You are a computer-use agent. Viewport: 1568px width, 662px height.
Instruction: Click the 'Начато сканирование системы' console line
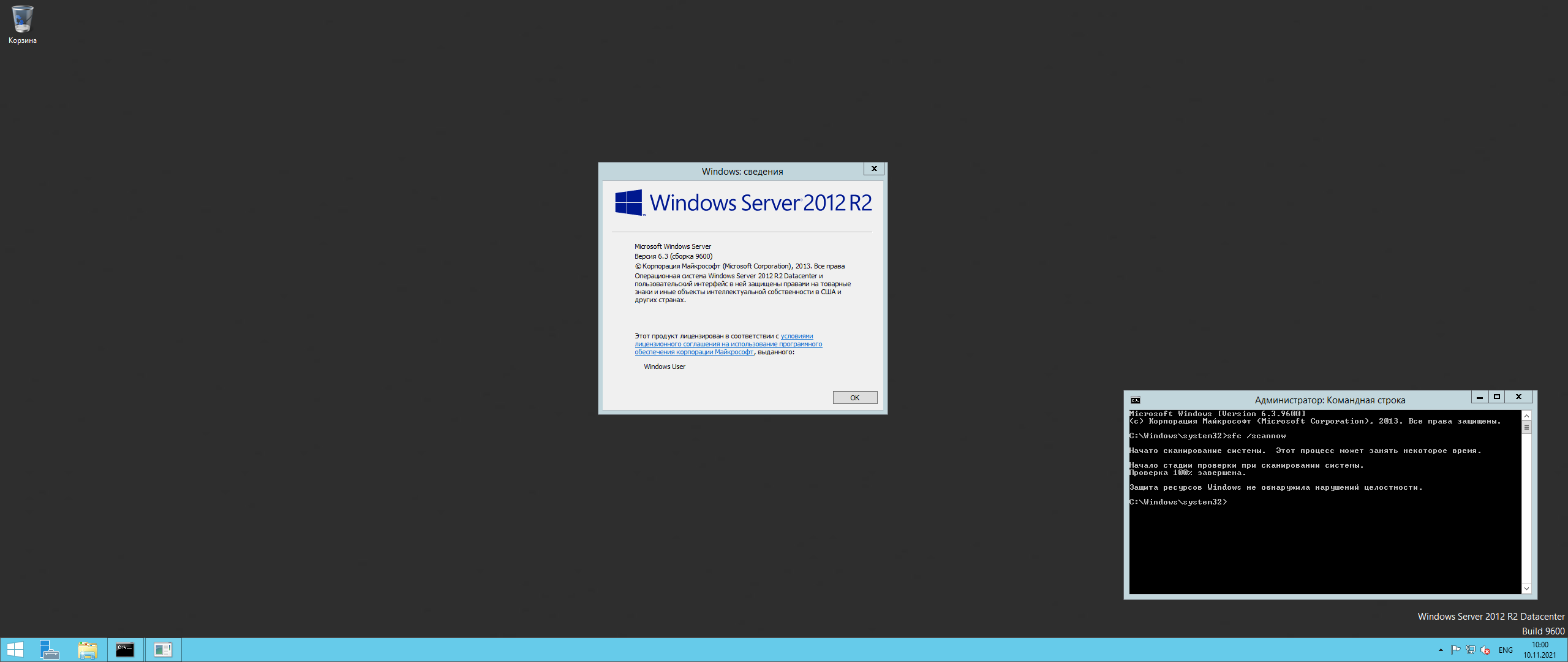[1306, 451]
